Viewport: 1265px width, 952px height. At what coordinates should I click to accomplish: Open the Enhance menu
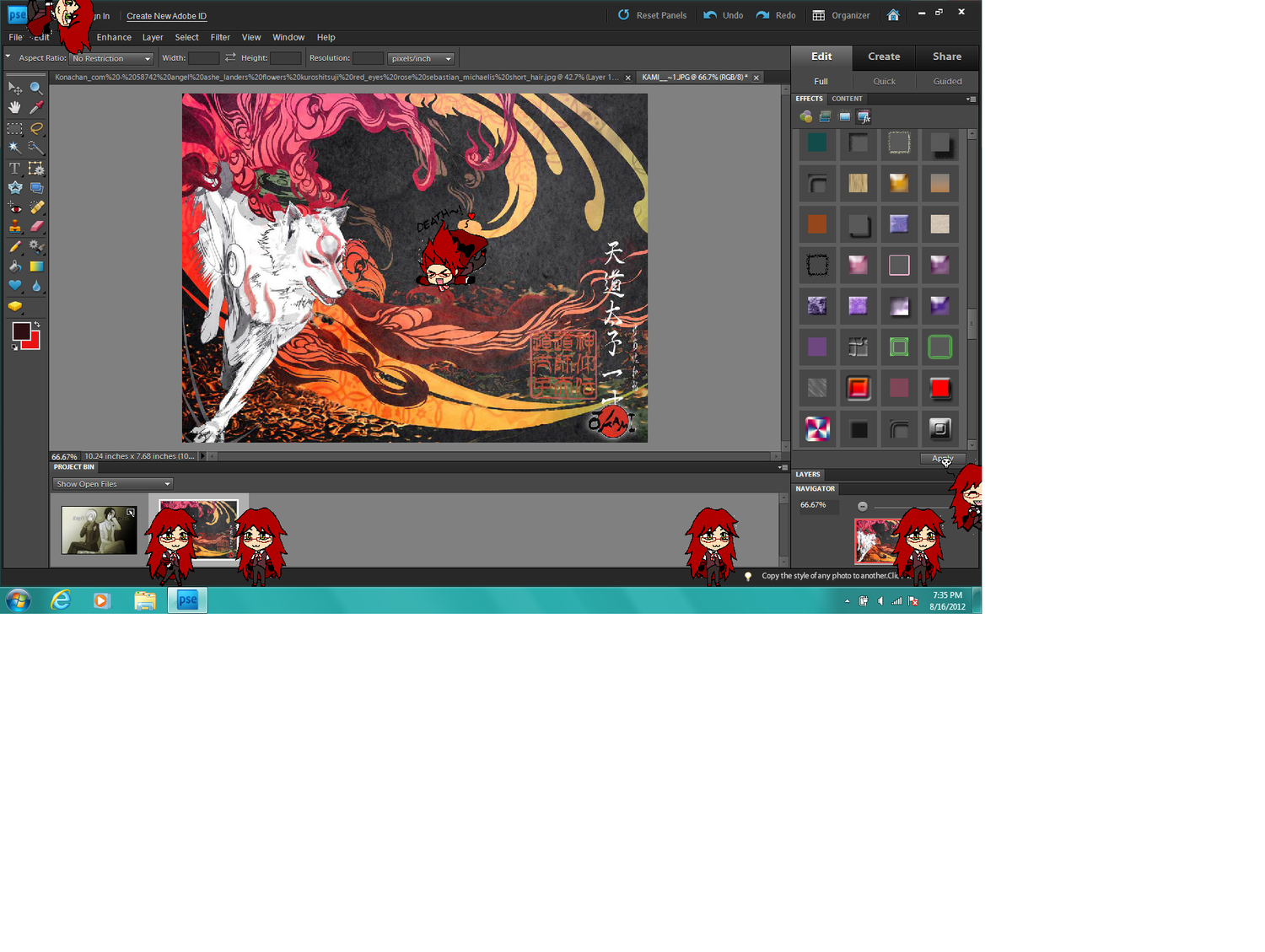pos(114,37)
